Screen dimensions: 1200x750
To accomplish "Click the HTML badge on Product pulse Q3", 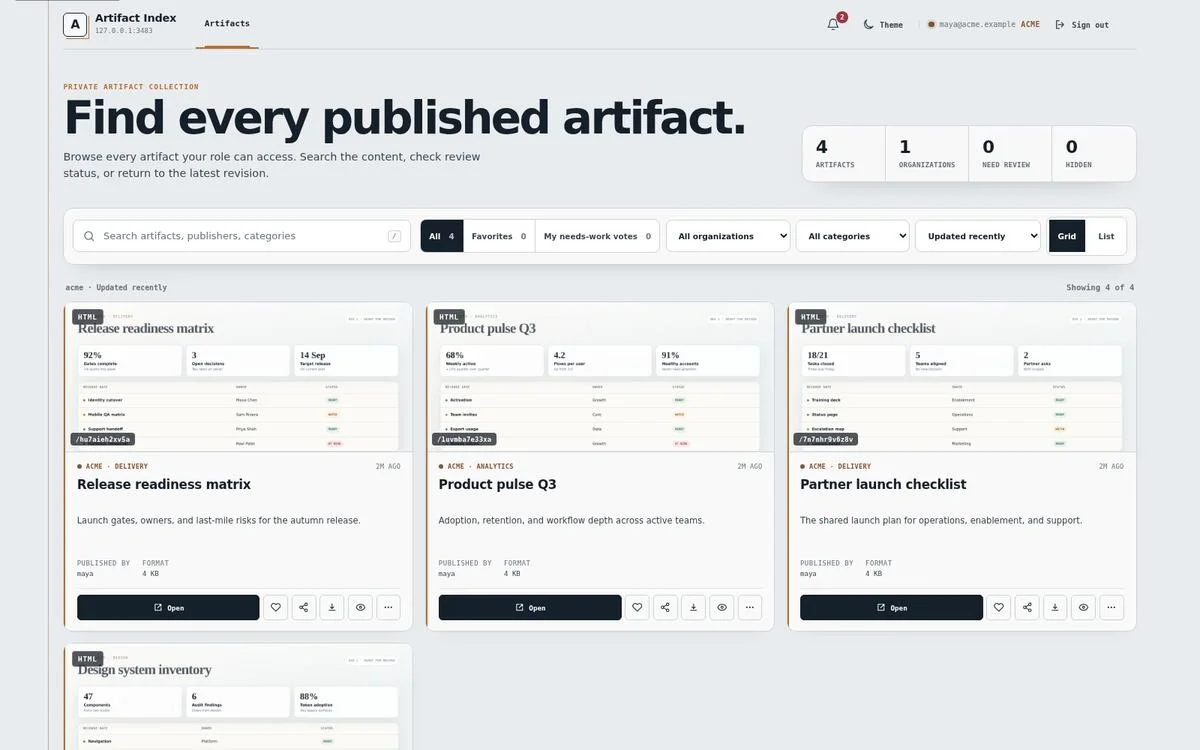I will click(x=449, y=317).
